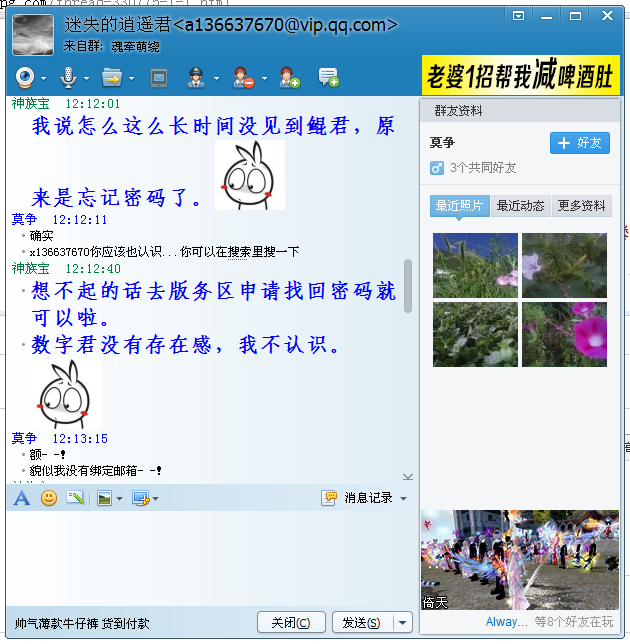Click 帅气薄款牛仔裤 货到付款 ad link

[x=82, y=624]
